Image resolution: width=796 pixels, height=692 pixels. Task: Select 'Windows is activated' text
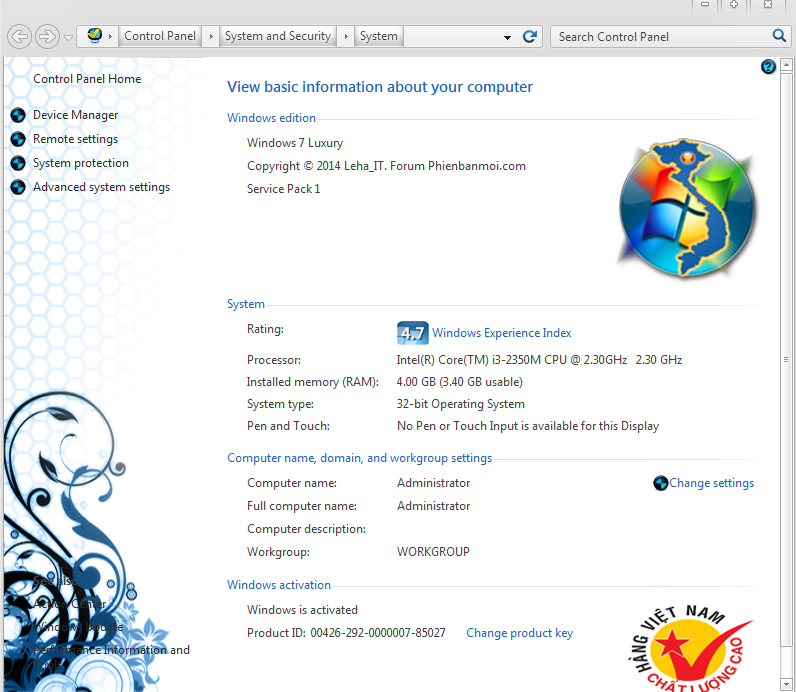(x=302, y=610)
